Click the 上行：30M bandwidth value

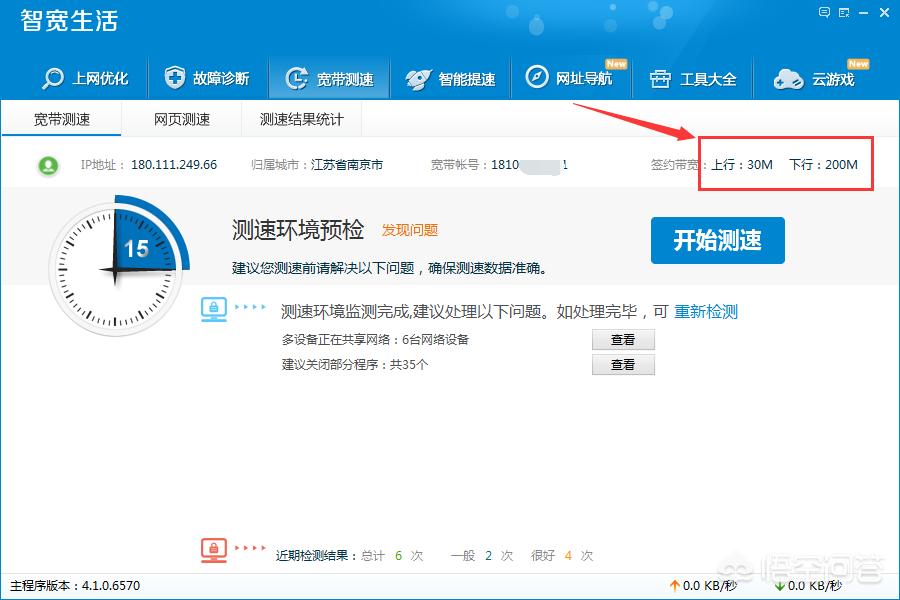pos(742,165)
